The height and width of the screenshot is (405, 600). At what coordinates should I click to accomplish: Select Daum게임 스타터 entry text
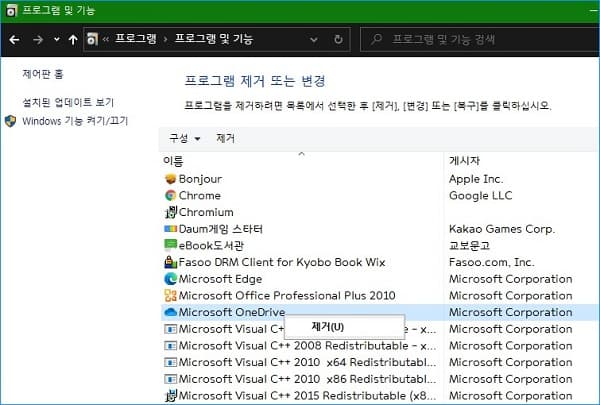220,229
